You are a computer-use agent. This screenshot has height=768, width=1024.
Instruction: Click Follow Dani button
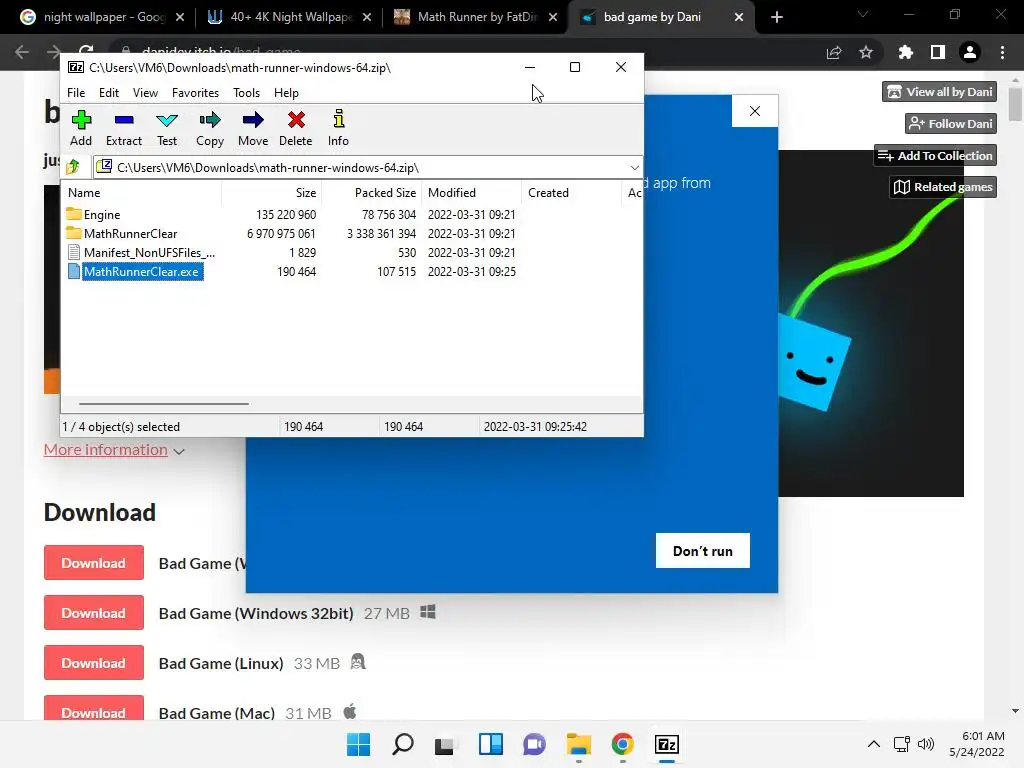[951, 123]
